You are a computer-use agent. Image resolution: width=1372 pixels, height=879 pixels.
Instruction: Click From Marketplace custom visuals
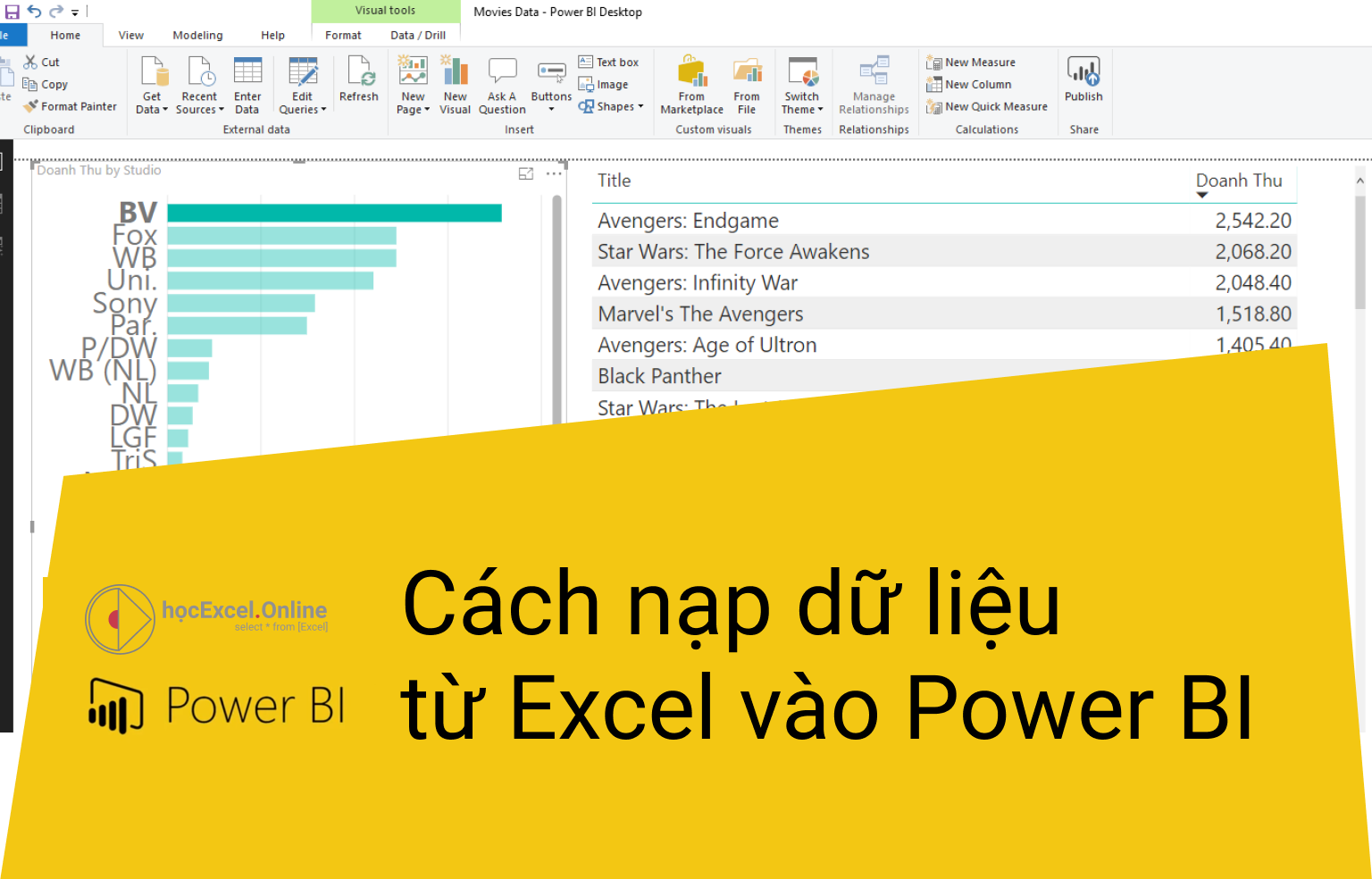pos(692,86)
